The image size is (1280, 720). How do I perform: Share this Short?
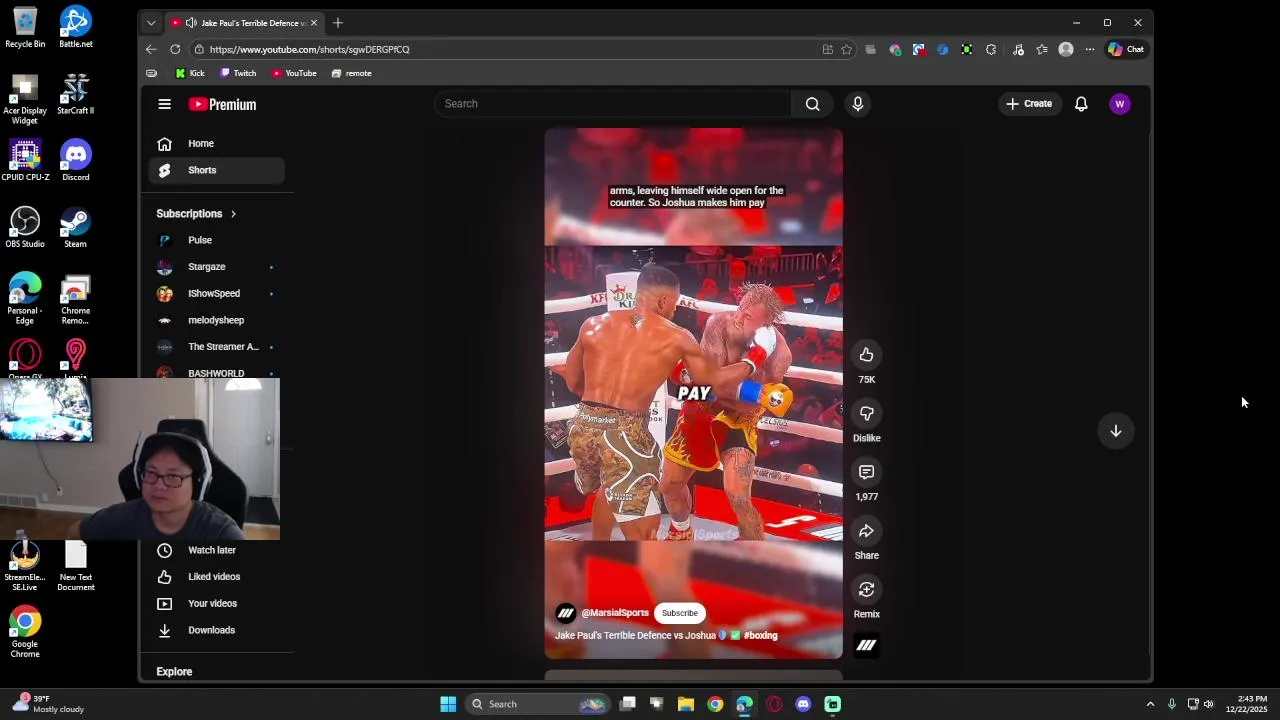coord(866,531)
